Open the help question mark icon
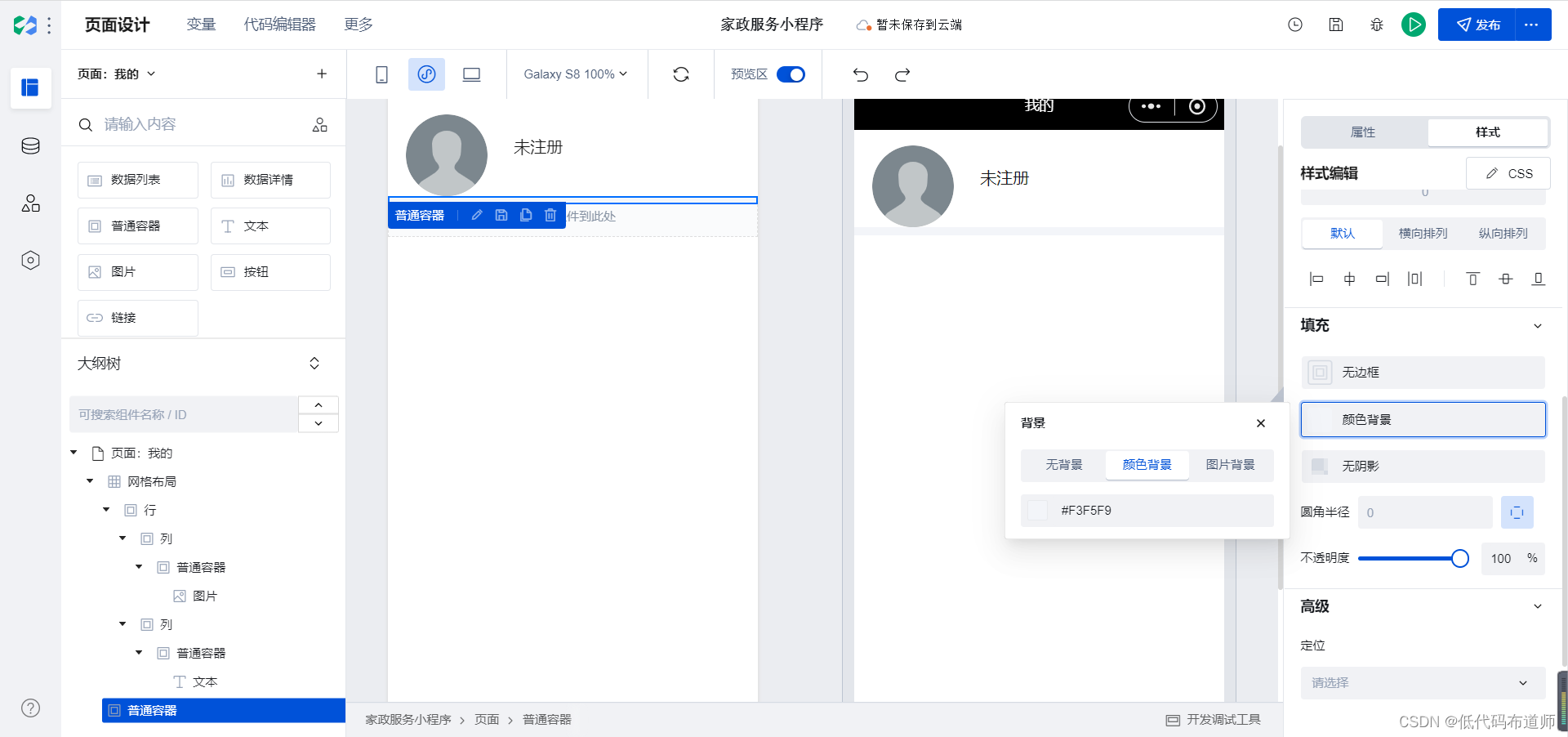 pyautogui.click(x=31, y=708)
